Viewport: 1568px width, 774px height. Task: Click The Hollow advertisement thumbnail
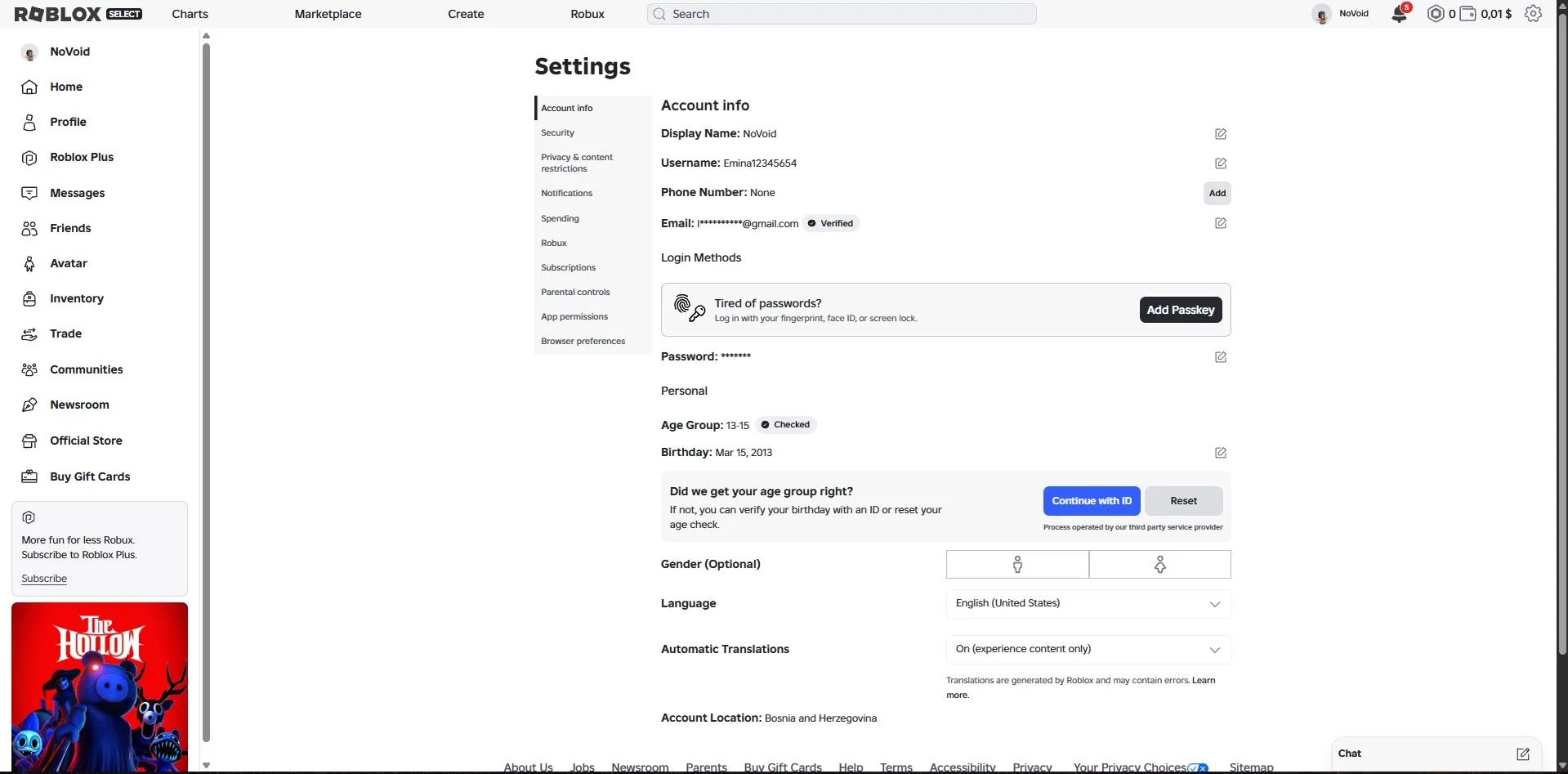click(x=100, y=687)
